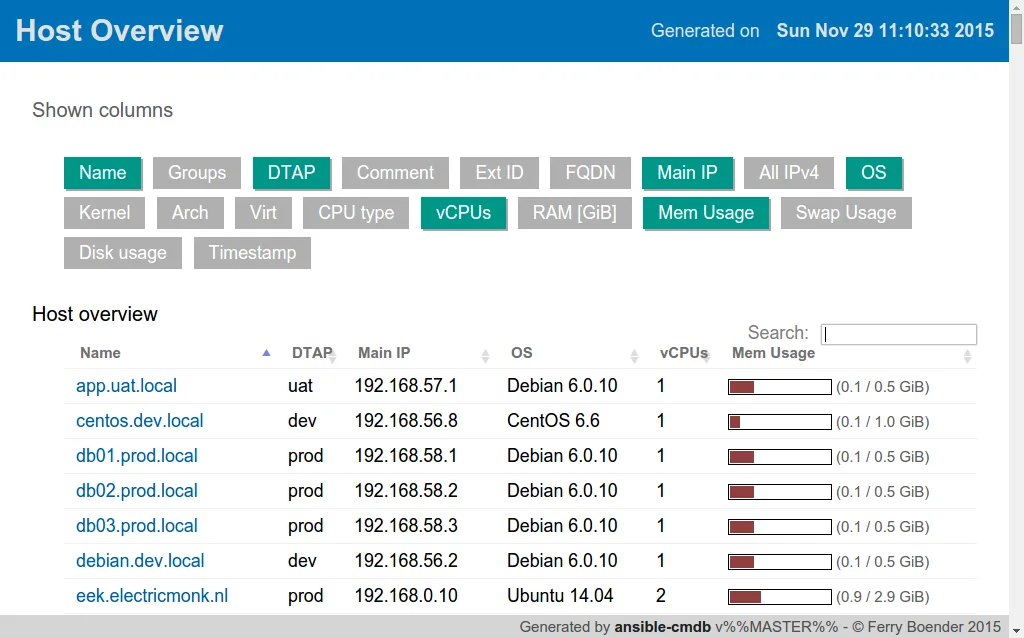Click the sort arrow in Name column header
This screenshot has width=1024, height=638.
click(x=266, y=353)
